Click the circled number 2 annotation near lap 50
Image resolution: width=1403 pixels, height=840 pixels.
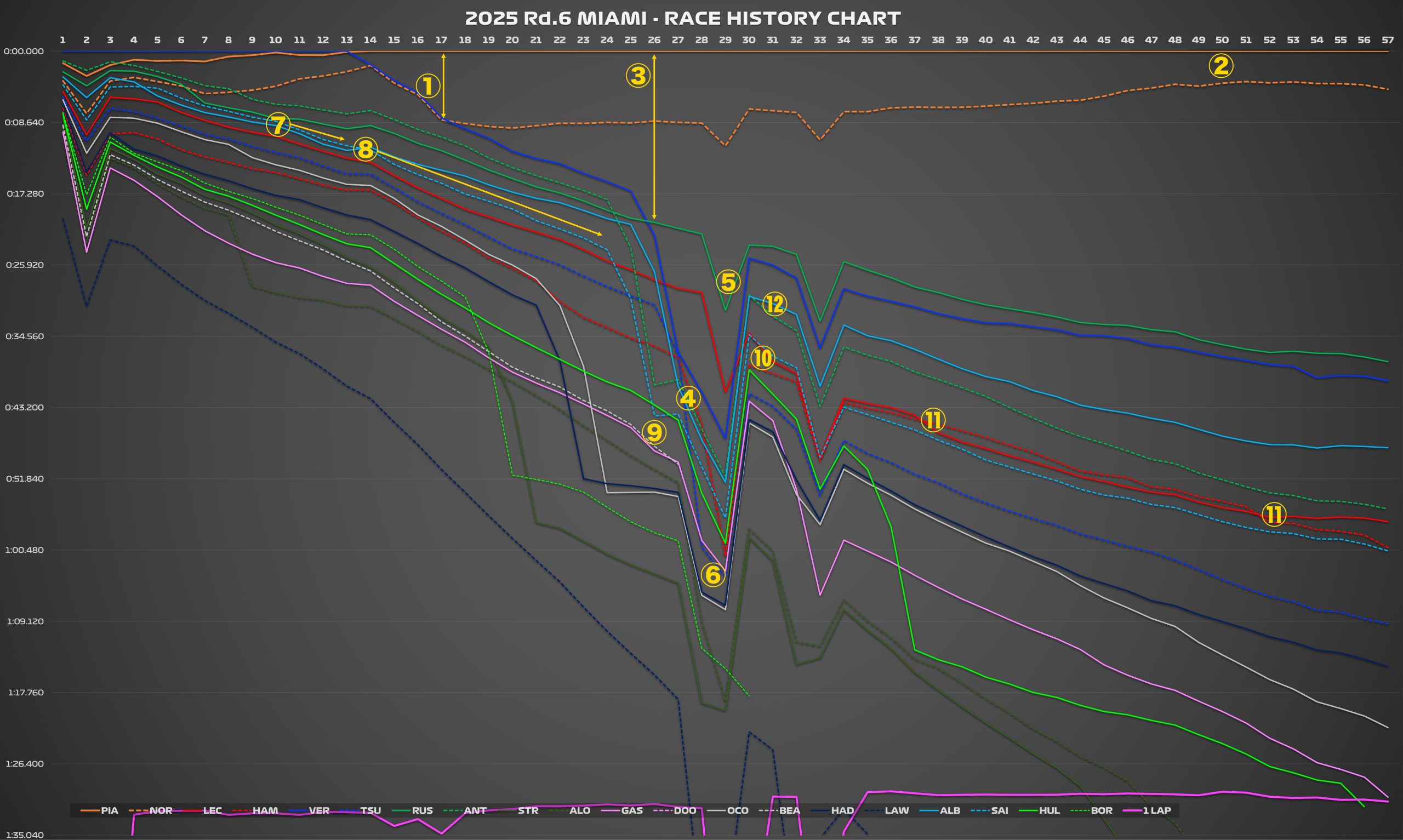point(1221,66)
